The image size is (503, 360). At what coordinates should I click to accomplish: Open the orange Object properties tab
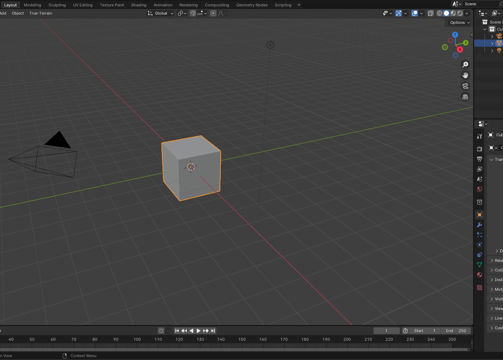[x=479, y=215]
